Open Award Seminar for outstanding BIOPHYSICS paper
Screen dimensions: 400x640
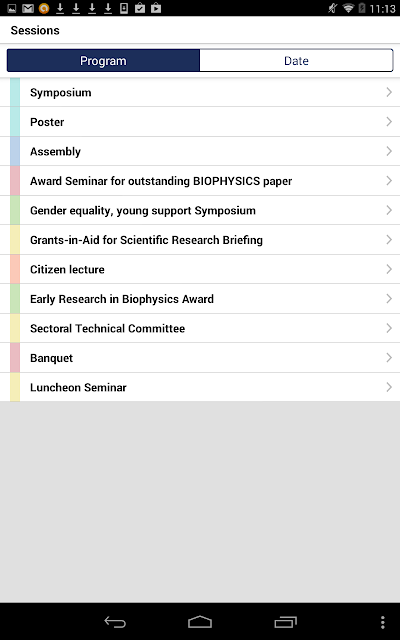point(200,181)
